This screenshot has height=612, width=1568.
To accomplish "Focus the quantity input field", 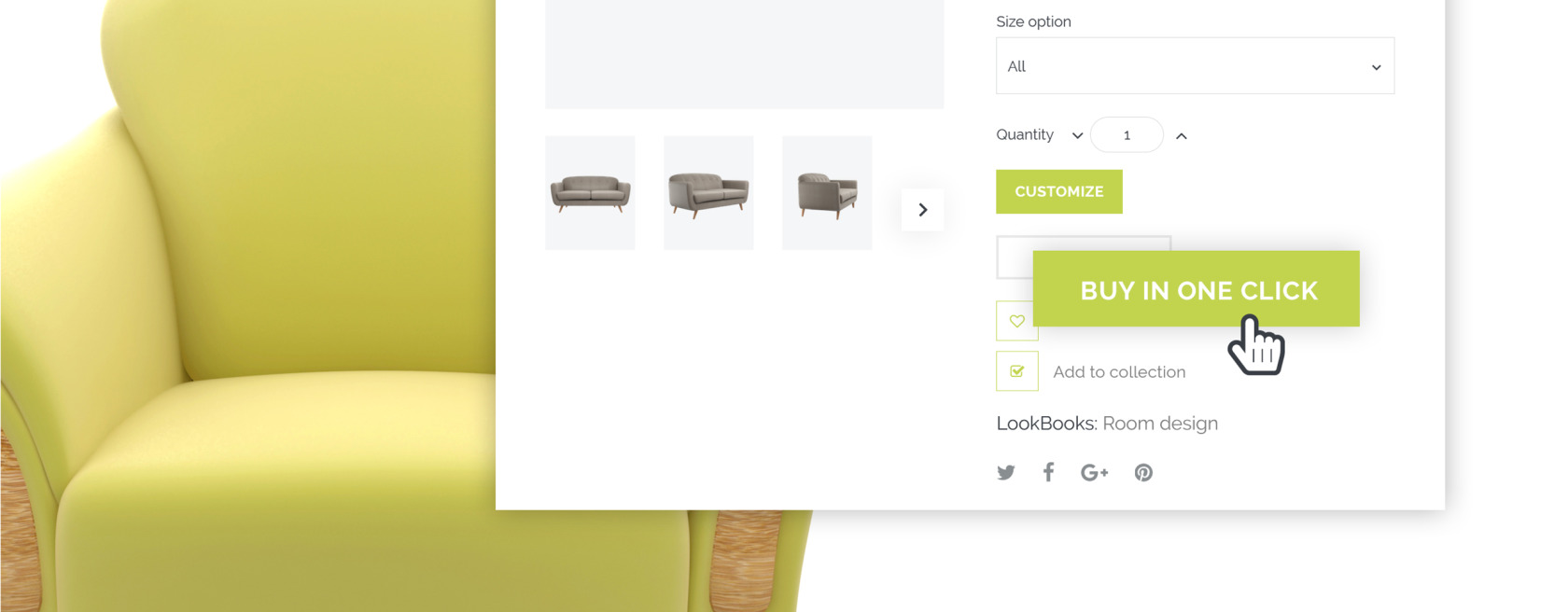I will (x=1127, y=135).
